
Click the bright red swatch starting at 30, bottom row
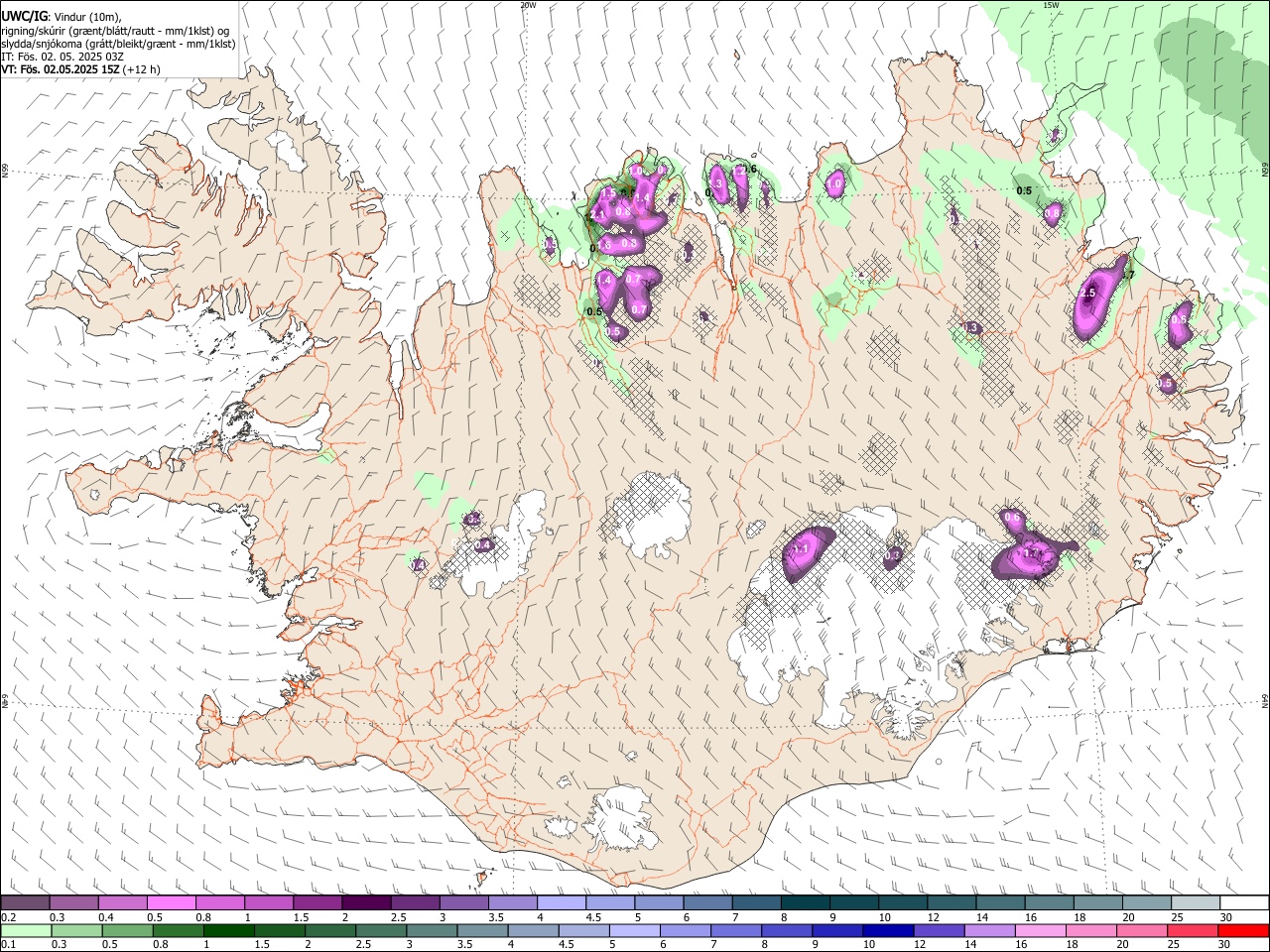[x=1244, y=931]
